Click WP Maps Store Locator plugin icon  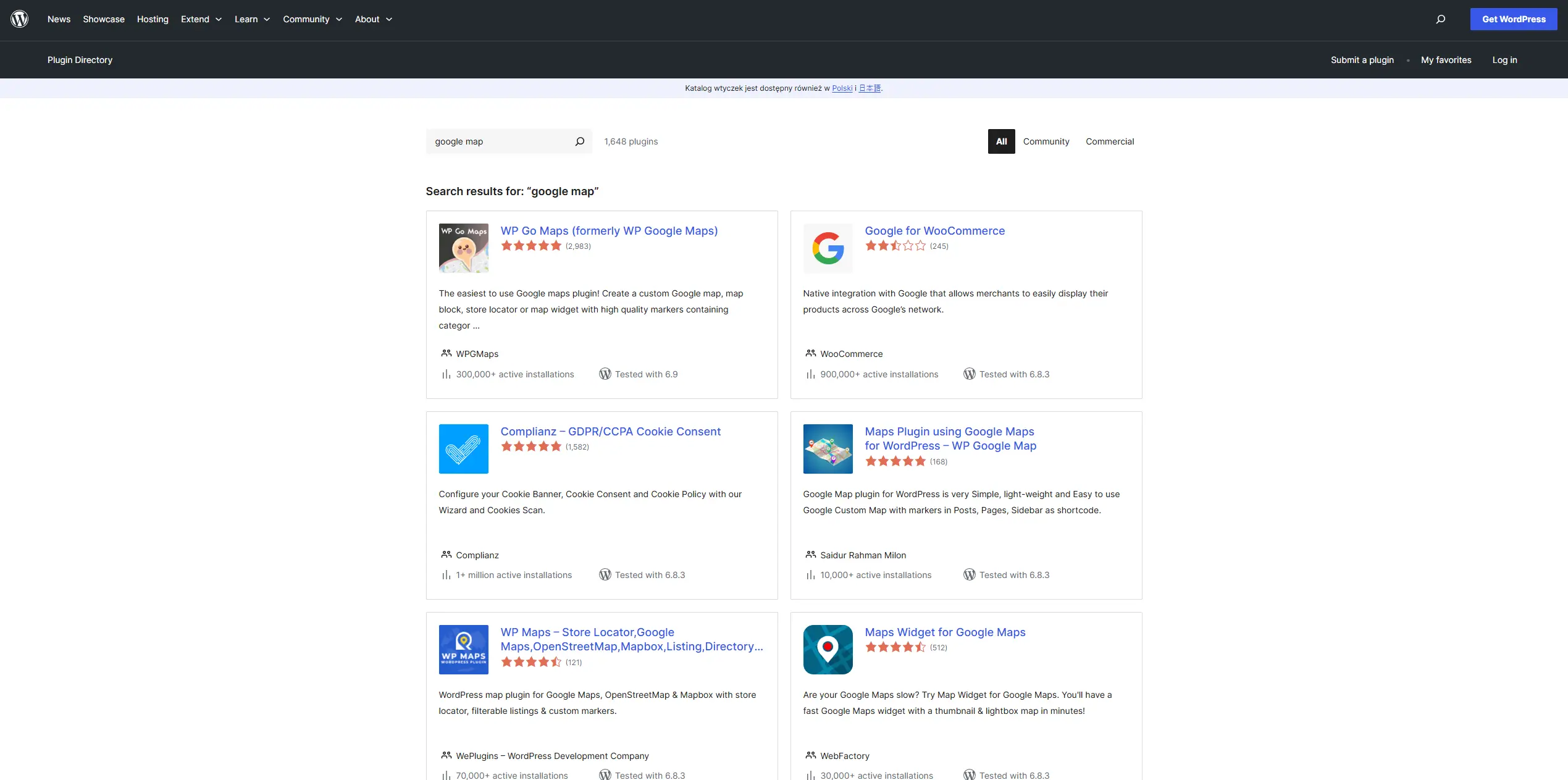pos(463,650)
